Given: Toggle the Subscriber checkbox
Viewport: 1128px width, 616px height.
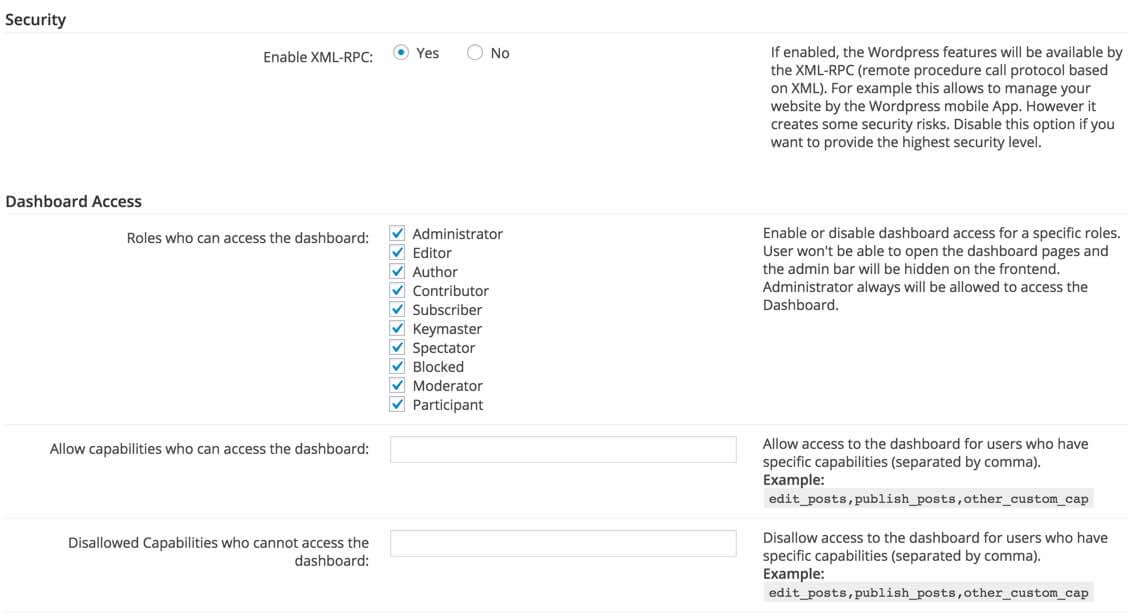Looking at the screenshot, I should (397, 310).
